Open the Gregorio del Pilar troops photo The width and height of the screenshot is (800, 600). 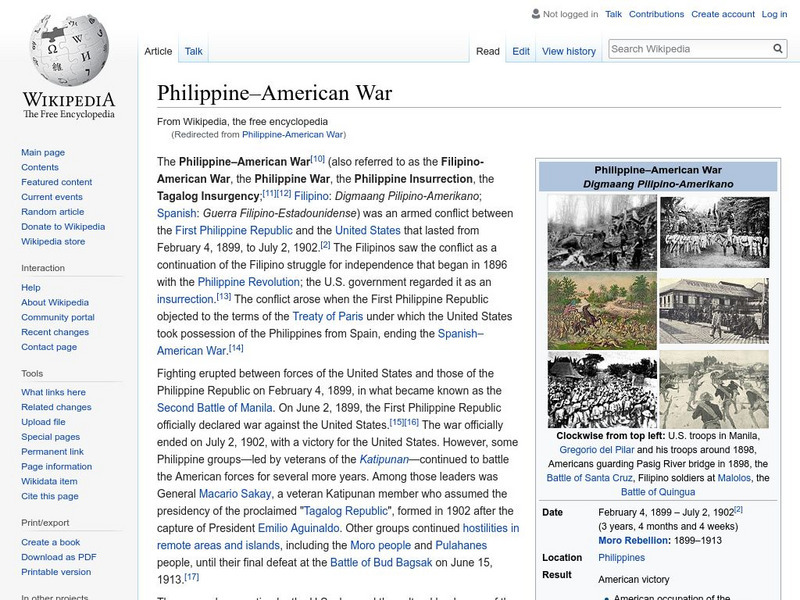[714, 232]
